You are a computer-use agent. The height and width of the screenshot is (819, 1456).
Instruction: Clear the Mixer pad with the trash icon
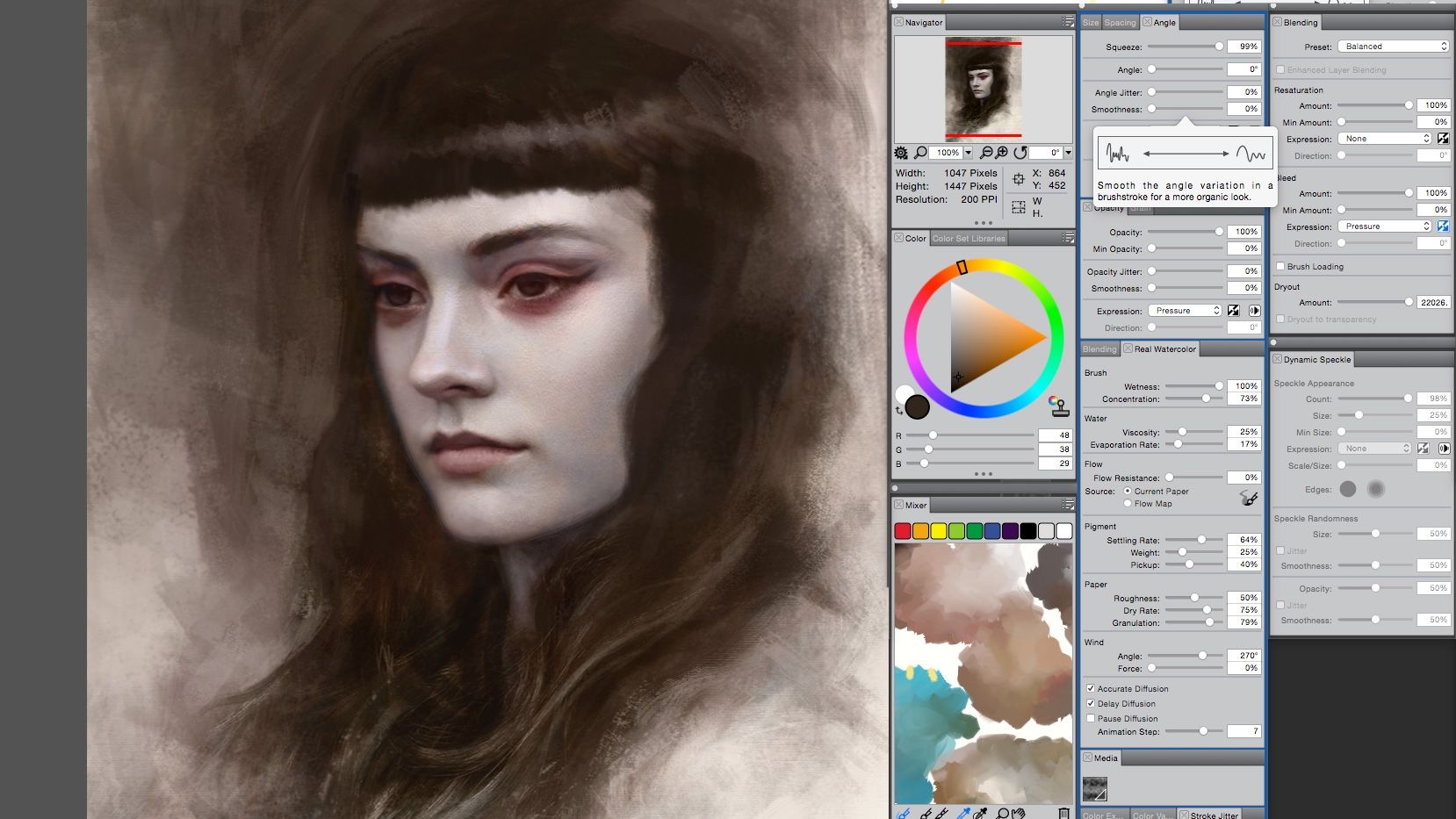[1063, 814]
